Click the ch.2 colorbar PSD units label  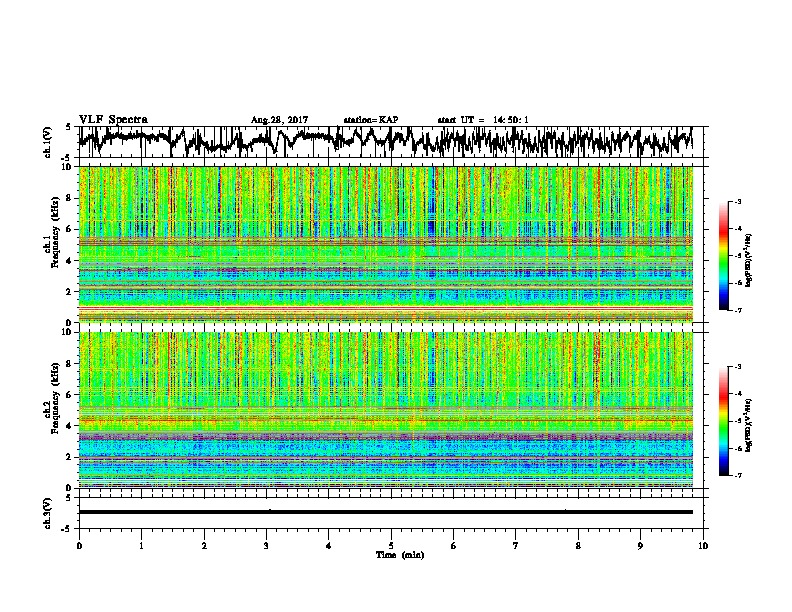pos(748,425)
